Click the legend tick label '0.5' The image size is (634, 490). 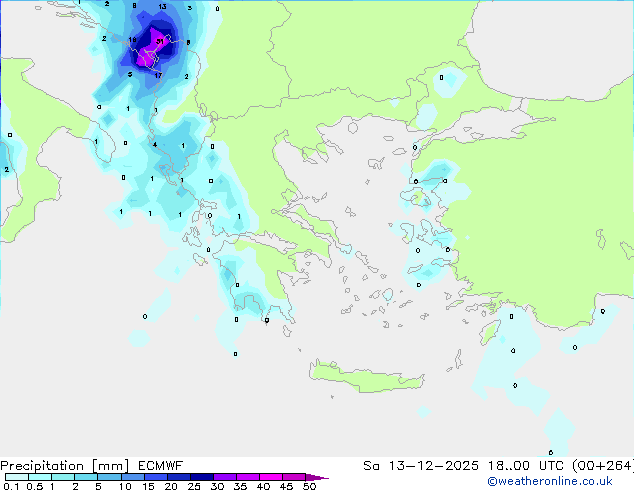(35, 486)
